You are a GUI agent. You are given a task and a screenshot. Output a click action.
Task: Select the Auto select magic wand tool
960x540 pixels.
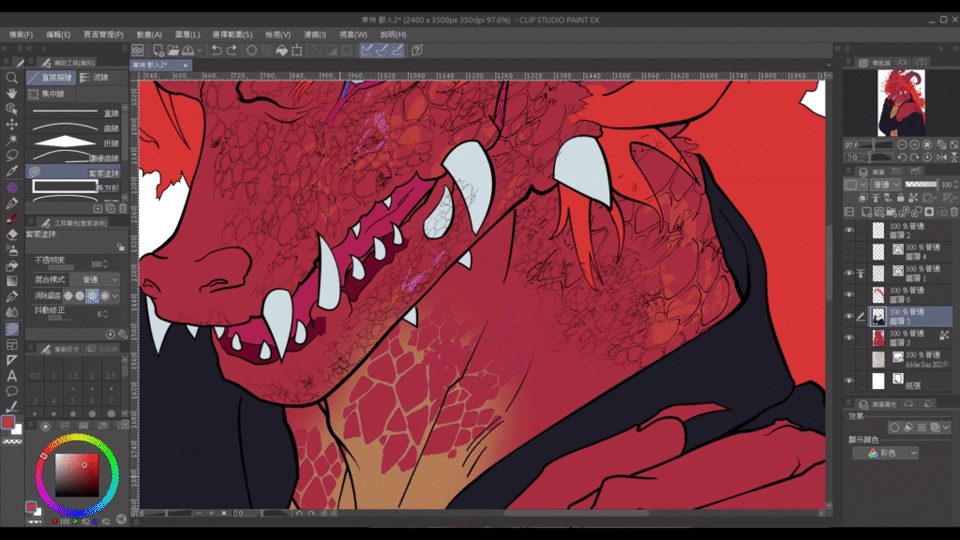click(12, 140)
